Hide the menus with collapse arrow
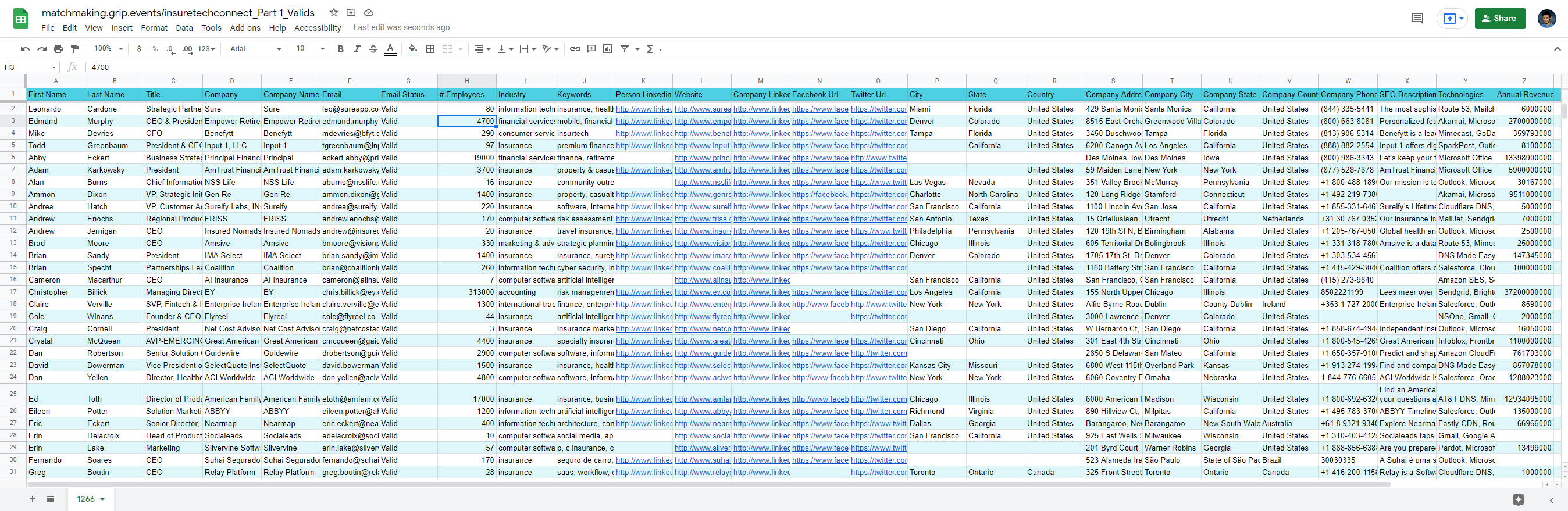 (1556, 49)
